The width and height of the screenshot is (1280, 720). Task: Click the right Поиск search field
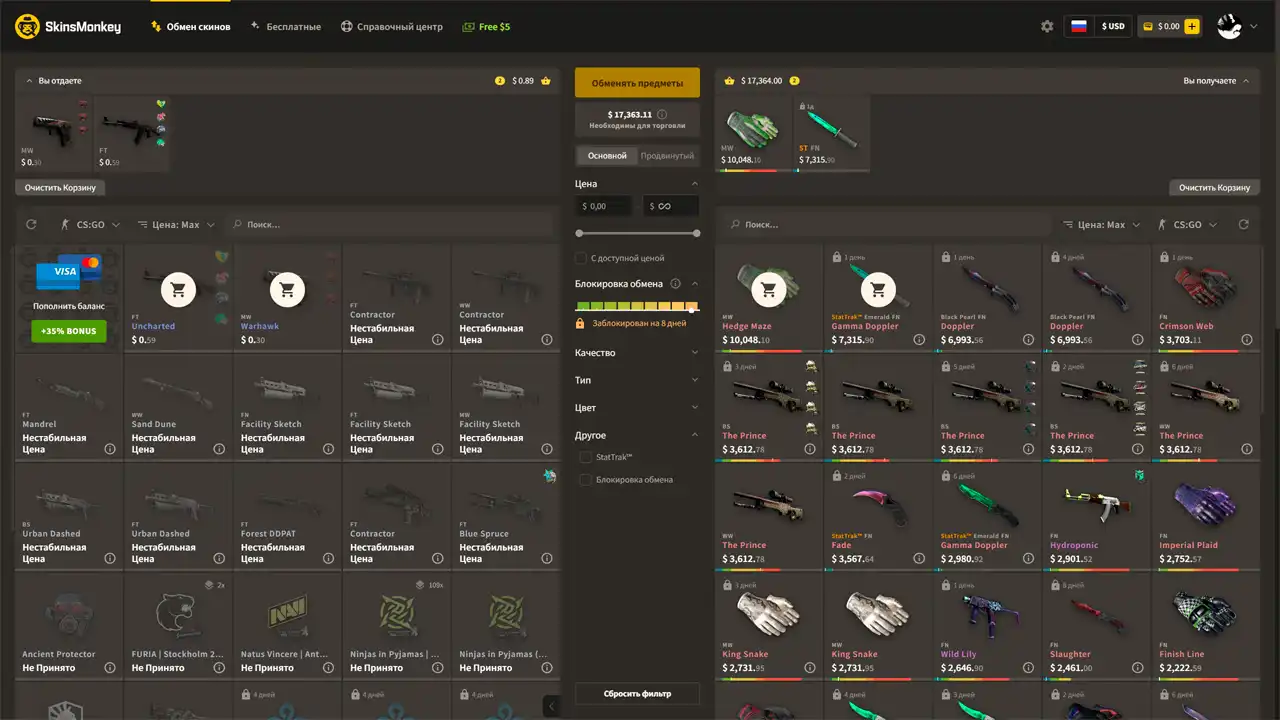click(x=885, y=225)
